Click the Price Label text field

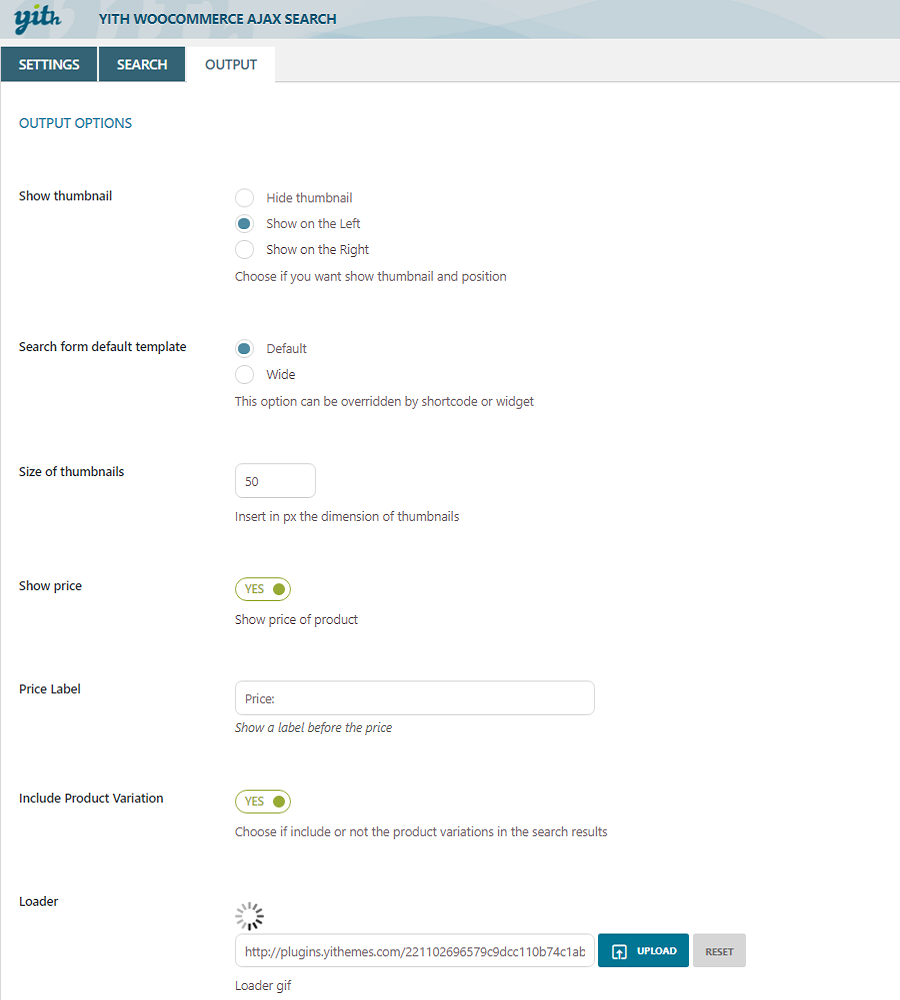[414, 698]
